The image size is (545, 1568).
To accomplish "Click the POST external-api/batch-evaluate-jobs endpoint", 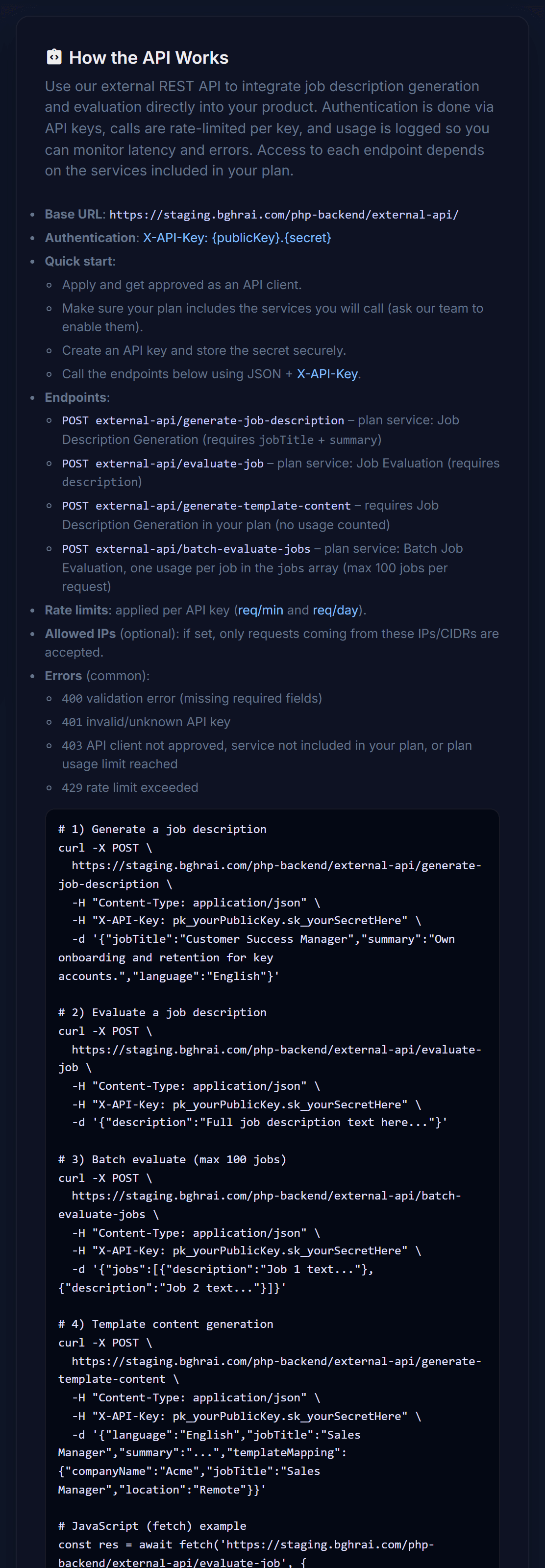I will [x=186, y=549].
